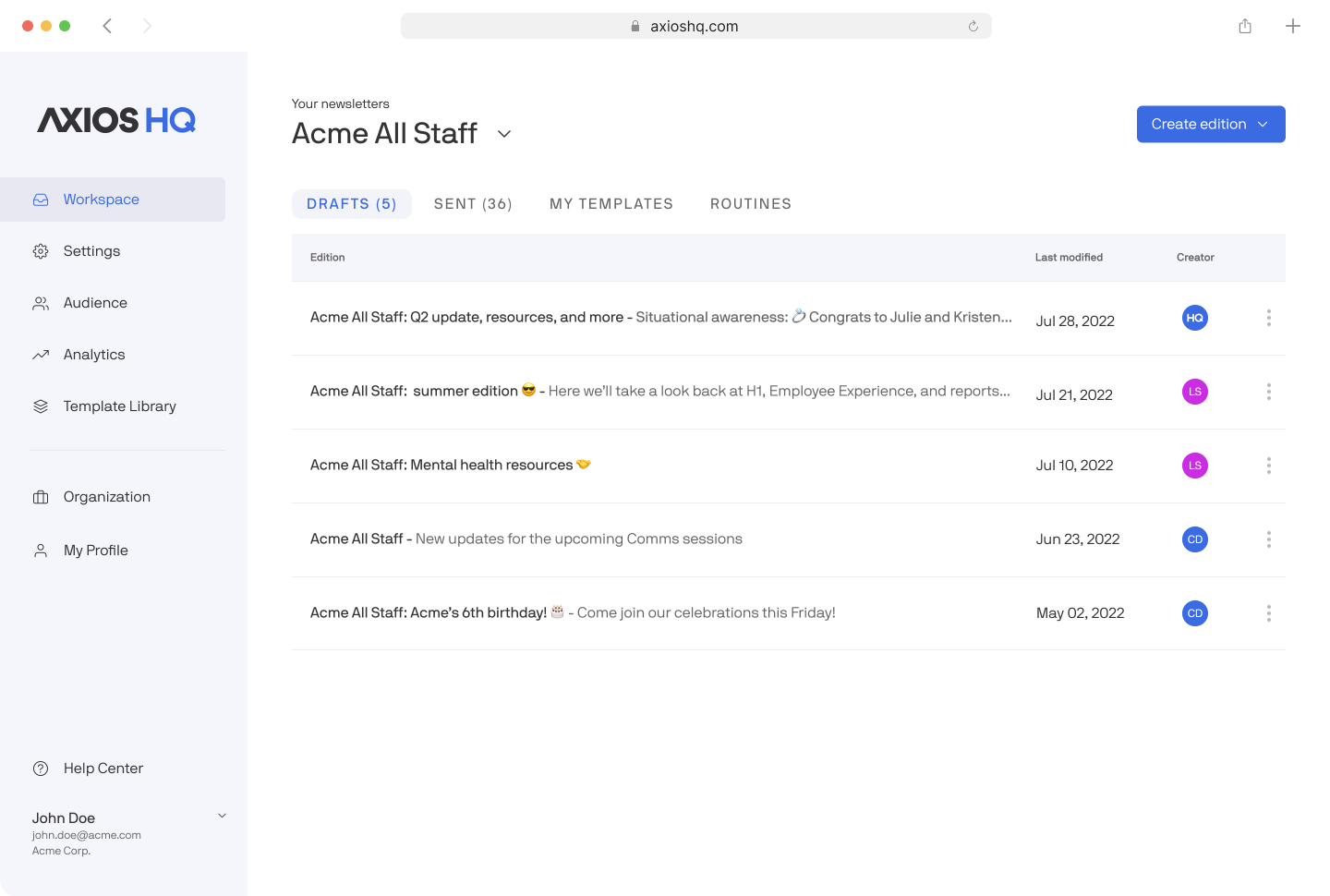The image size is (1330, 896).
Task: Click the Audience people icon
Action: pos(41,303)
